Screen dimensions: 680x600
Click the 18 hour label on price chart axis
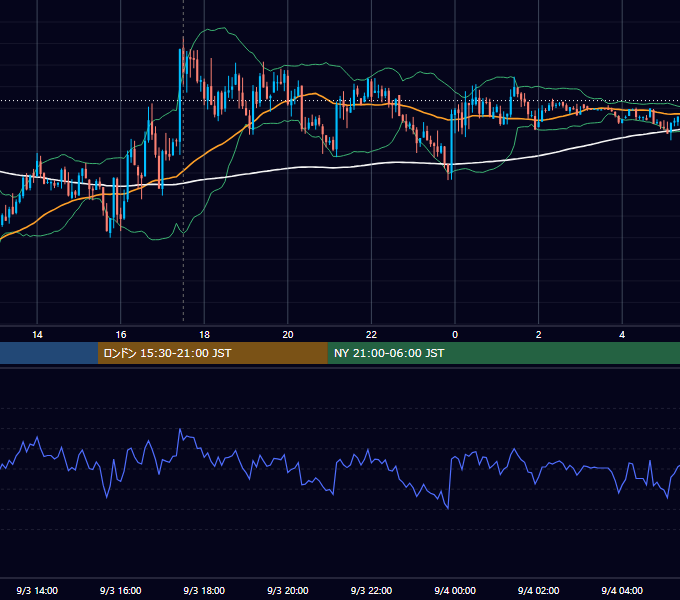click(204, 335)
